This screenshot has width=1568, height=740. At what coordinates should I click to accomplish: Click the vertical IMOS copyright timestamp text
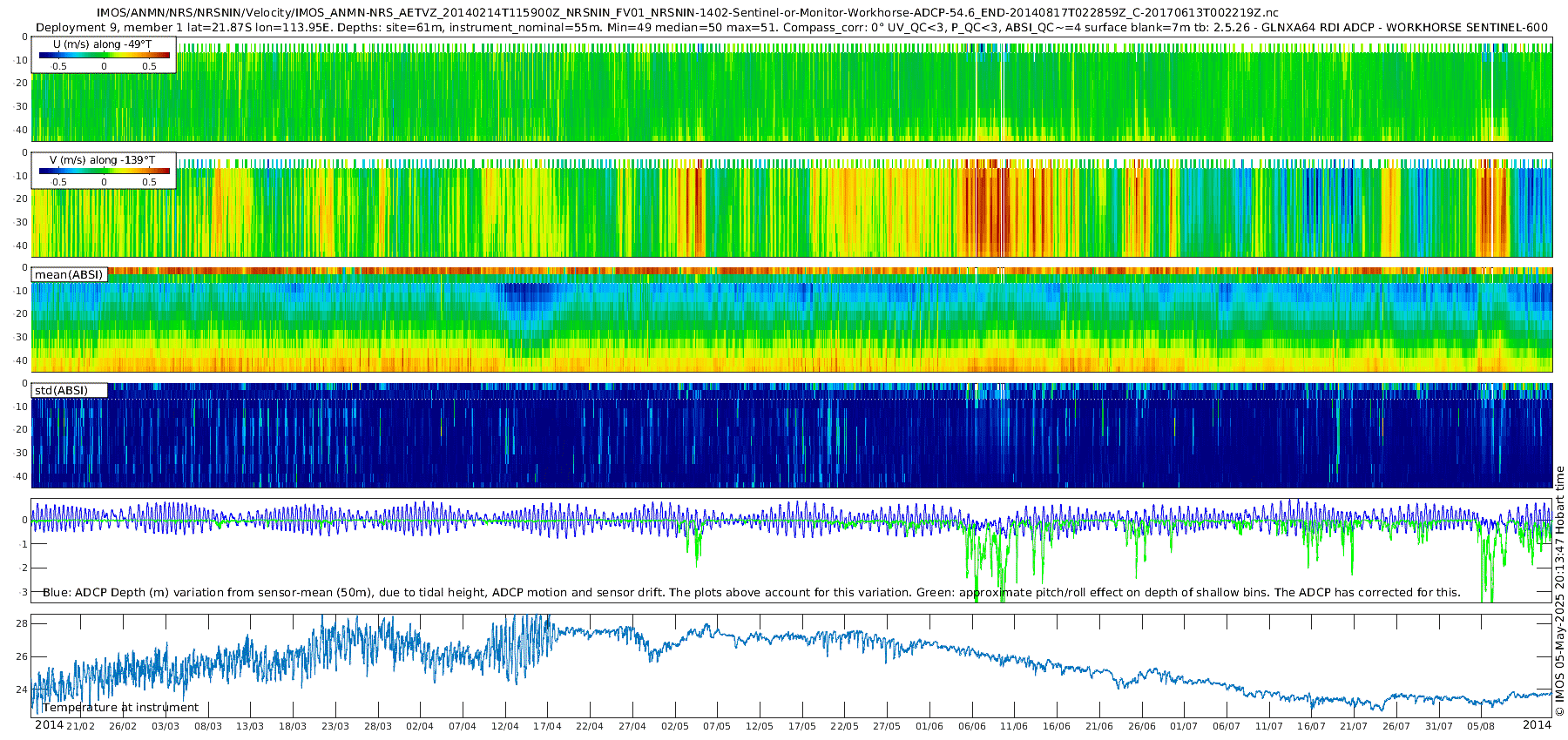tap(1559, 591)
